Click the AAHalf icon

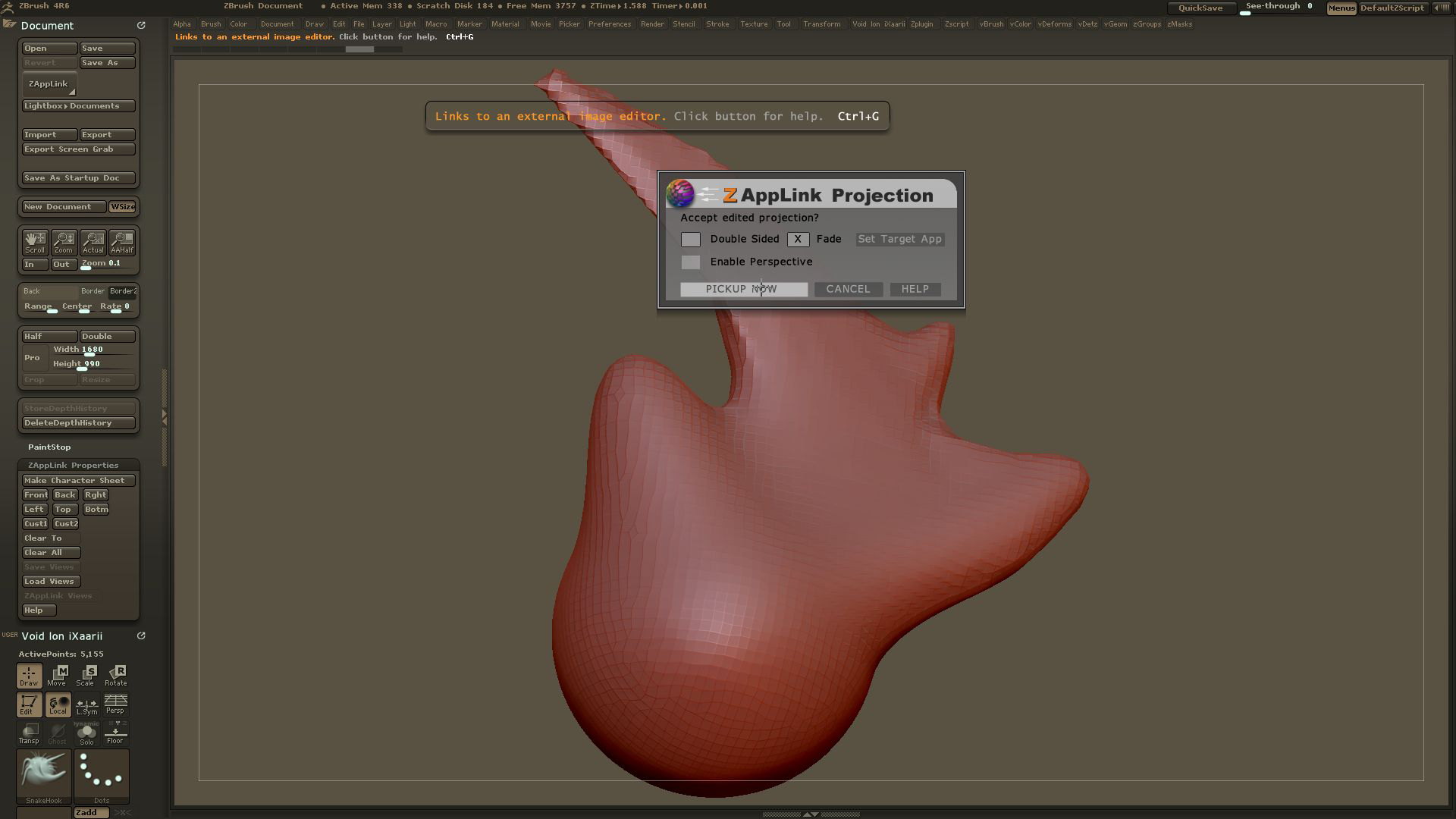point(122,243)
